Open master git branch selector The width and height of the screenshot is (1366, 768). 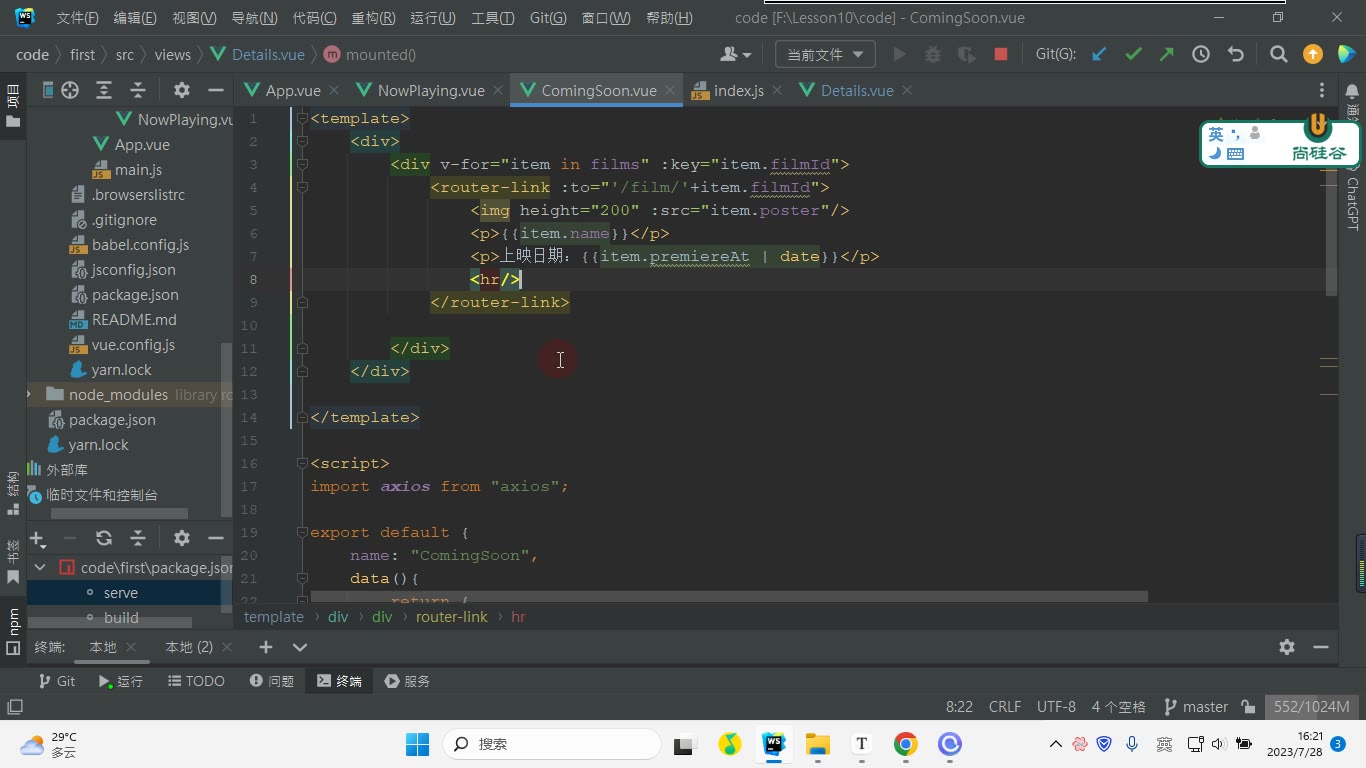[1195, 707]
